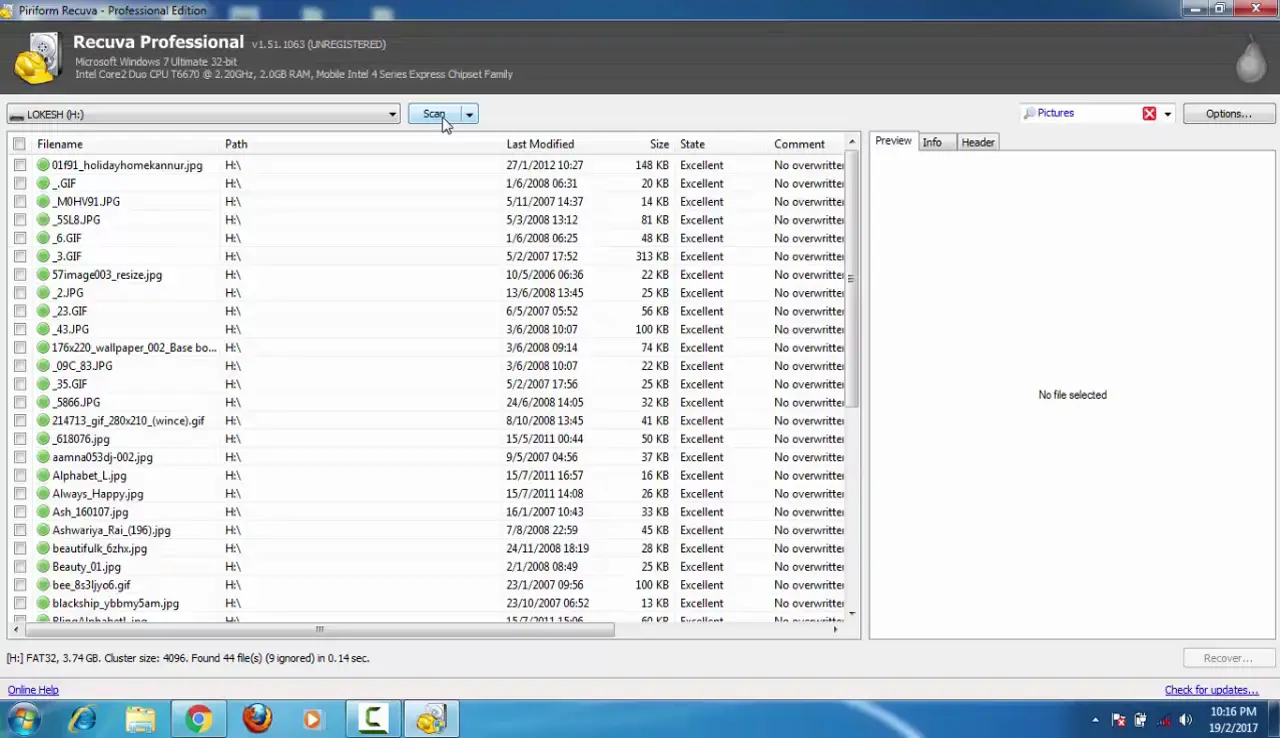This screenshot has width=1280, height=738.
Task: Select file 176x220_wallpaper_002_Base bo...
Action: click(x=133, y=348)
